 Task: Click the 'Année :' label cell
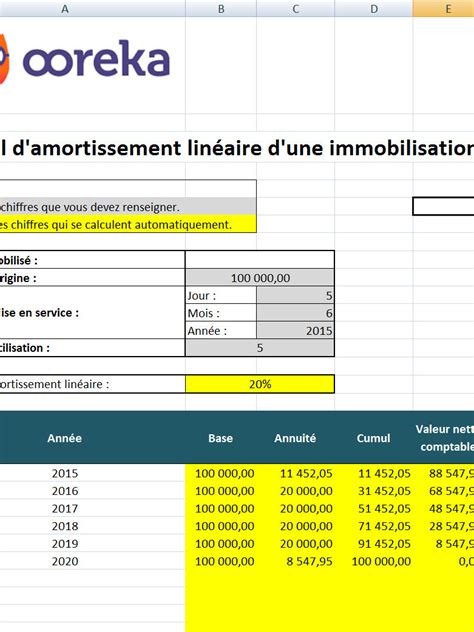pos(221,331)
